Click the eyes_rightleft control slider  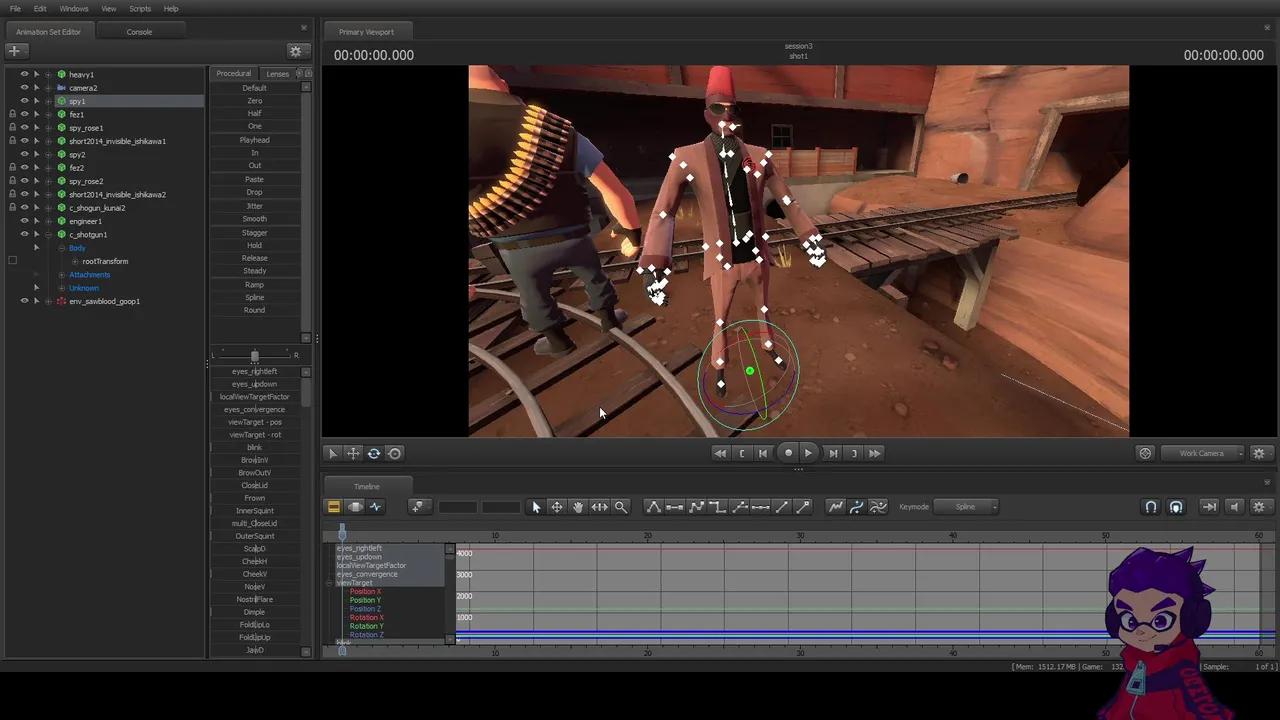[x=254, y=372]
